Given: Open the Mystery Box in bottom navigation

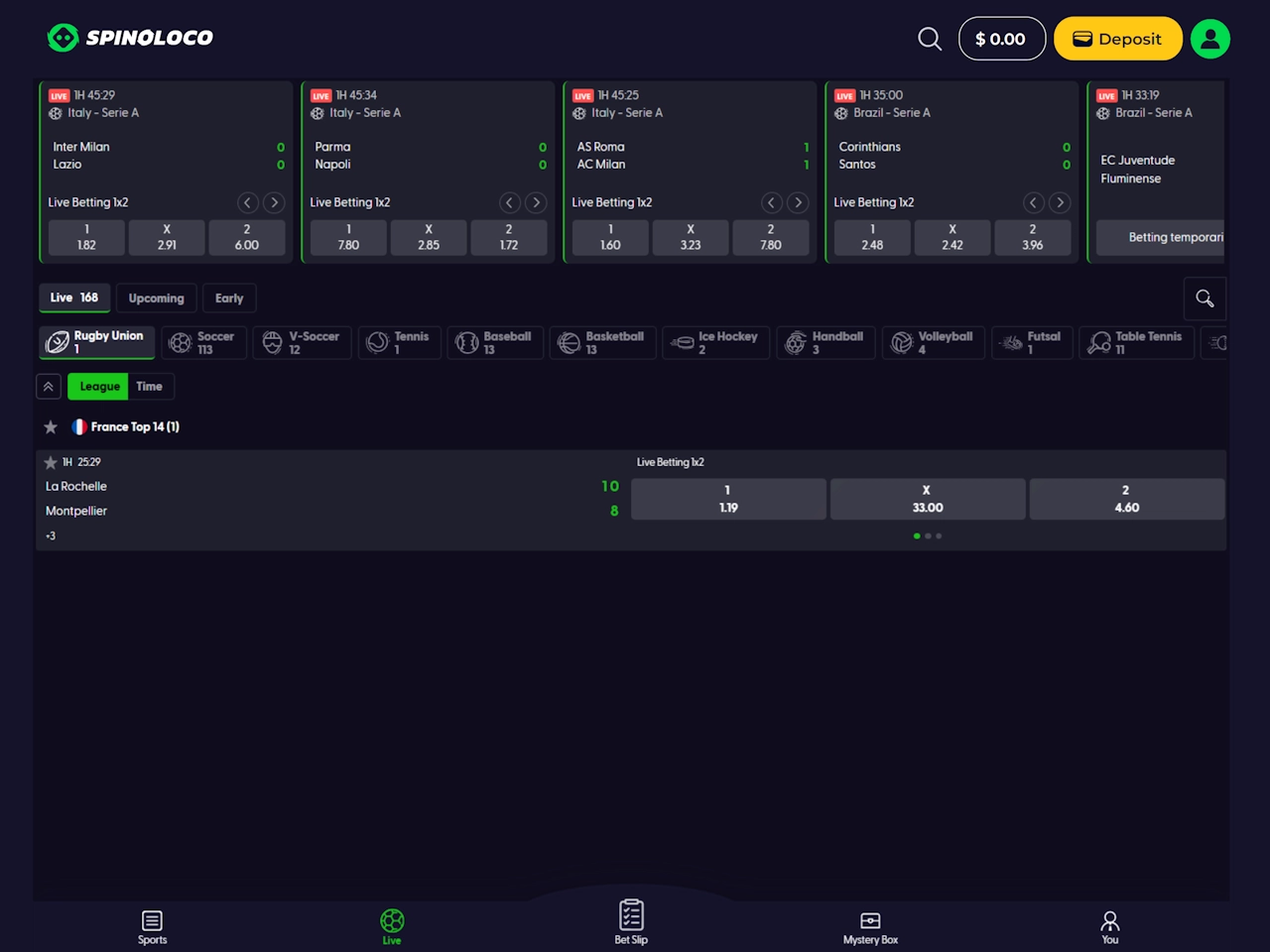Looking at the screenshot, I should click(870, 927).
